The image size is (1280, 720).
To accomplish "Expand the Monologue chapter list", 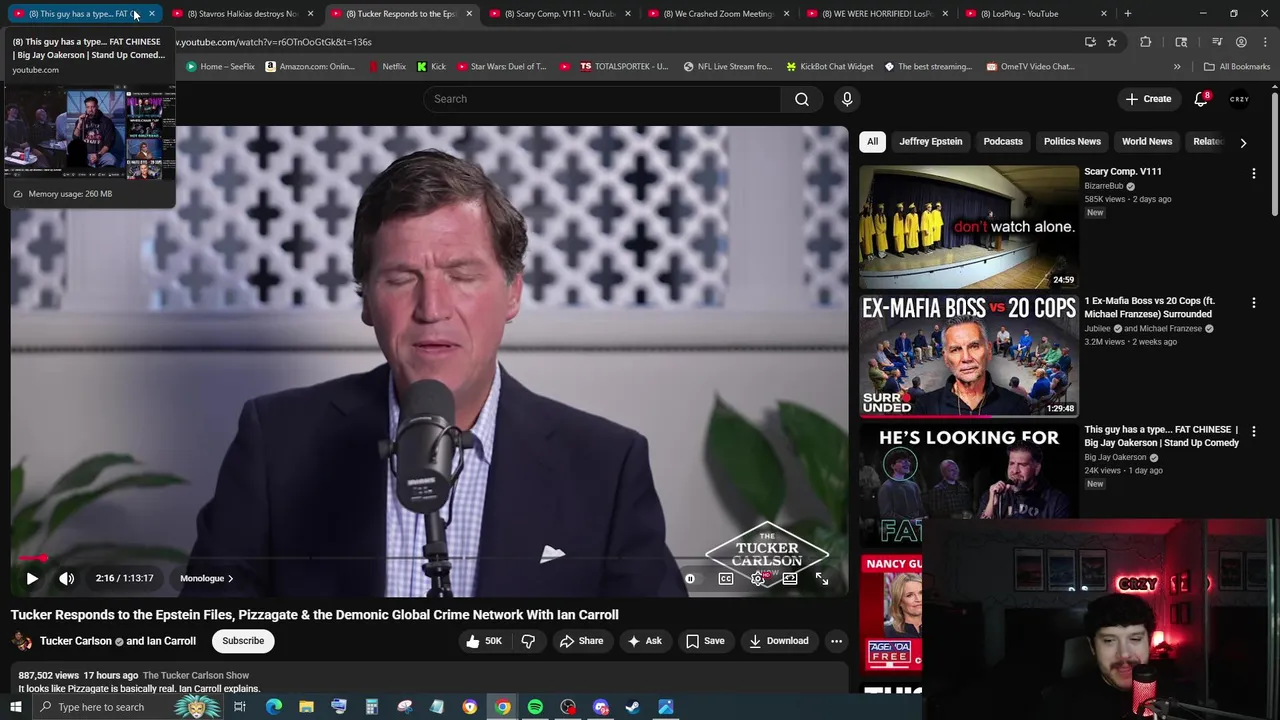I will (x=206, y=578).
